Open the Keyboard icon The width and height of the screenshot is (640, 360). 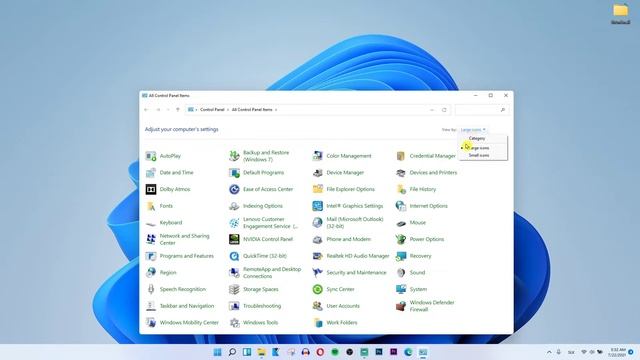coord(151,223)
